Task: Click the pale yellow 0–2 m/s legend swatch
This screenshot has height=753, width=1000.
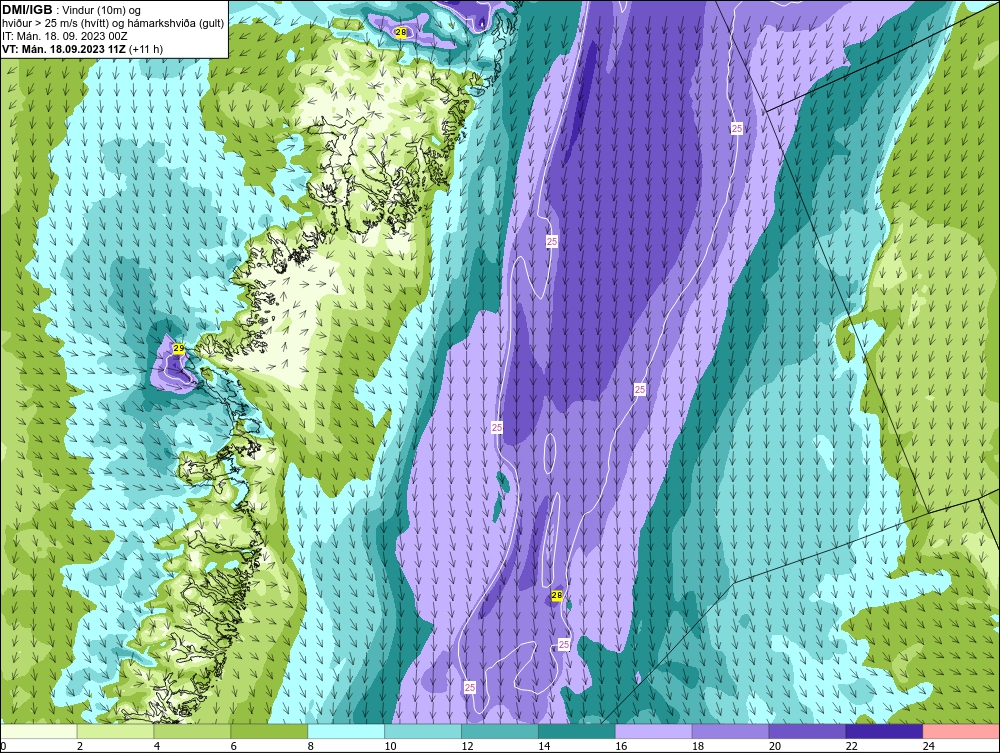Action: [x=39, y=731]
